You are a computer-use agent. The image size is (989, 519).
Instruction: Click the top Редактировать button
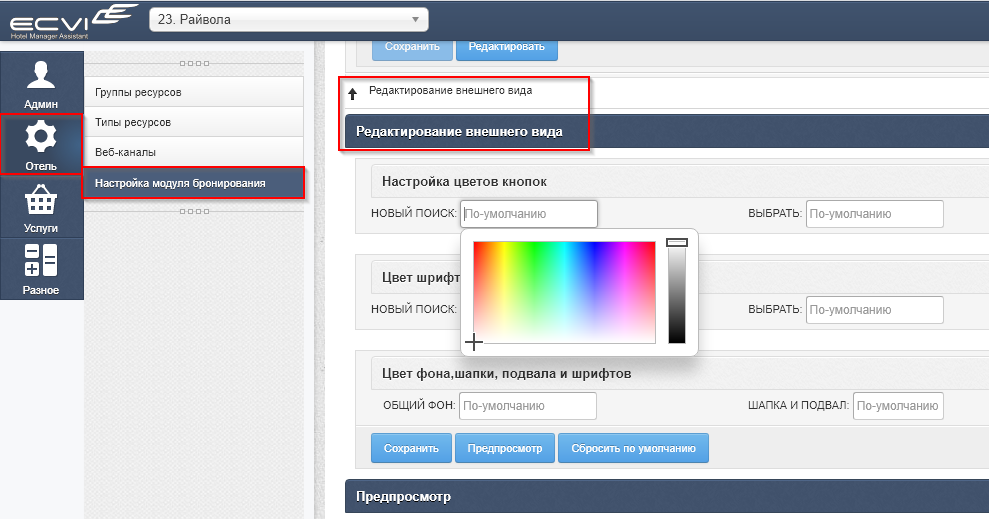[x=506, y=47]
